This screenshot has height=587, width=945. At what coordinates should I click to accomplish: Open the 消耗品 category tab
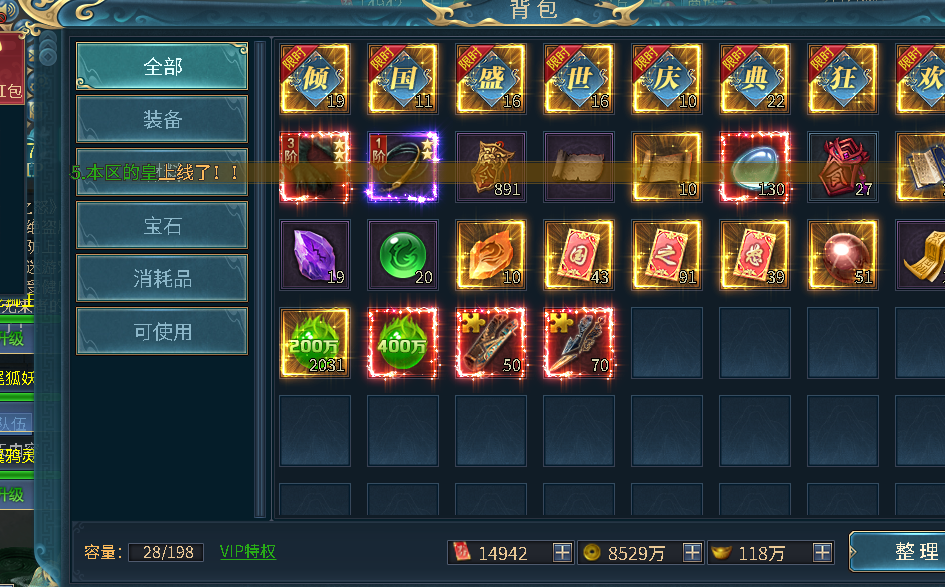coord(162,278)
